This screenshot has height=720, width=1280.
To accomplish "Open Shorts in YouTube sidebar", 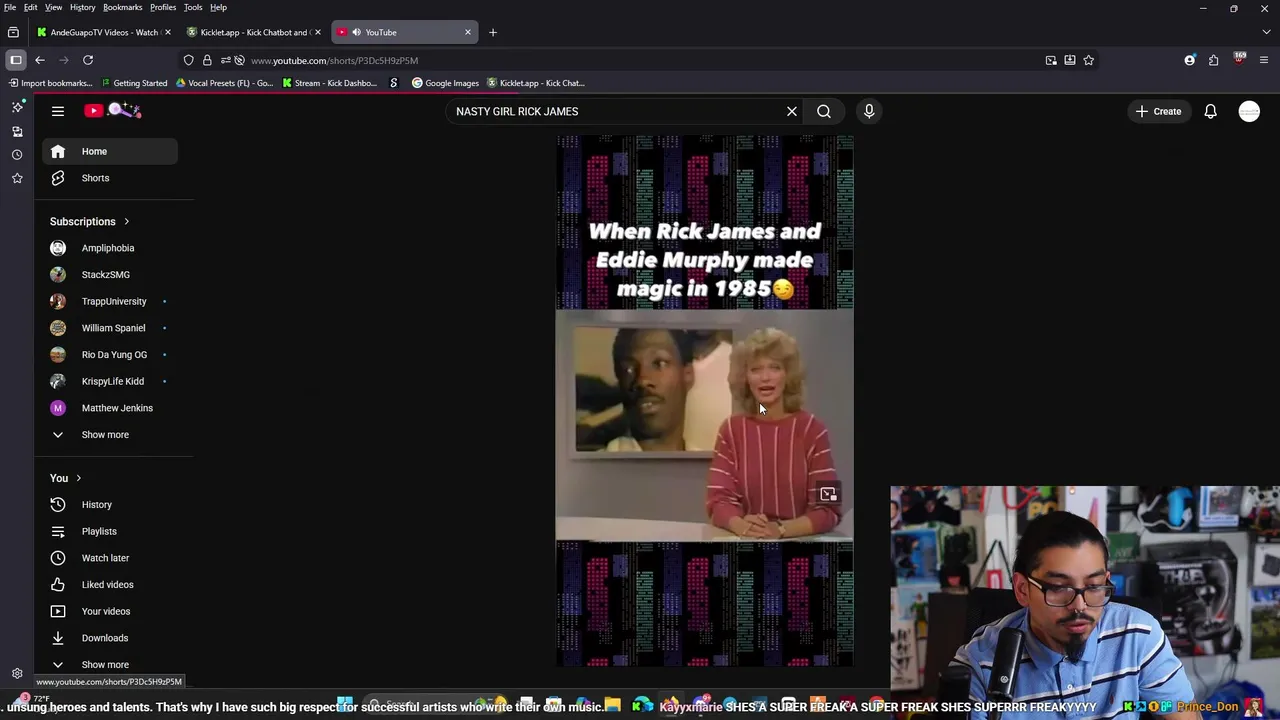I will pos(110,178).
